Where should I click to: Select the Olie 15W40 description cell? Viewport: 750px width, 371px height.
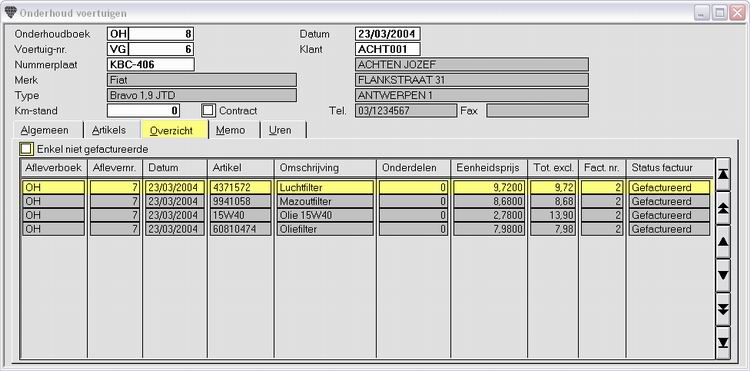tap(325, 215)
